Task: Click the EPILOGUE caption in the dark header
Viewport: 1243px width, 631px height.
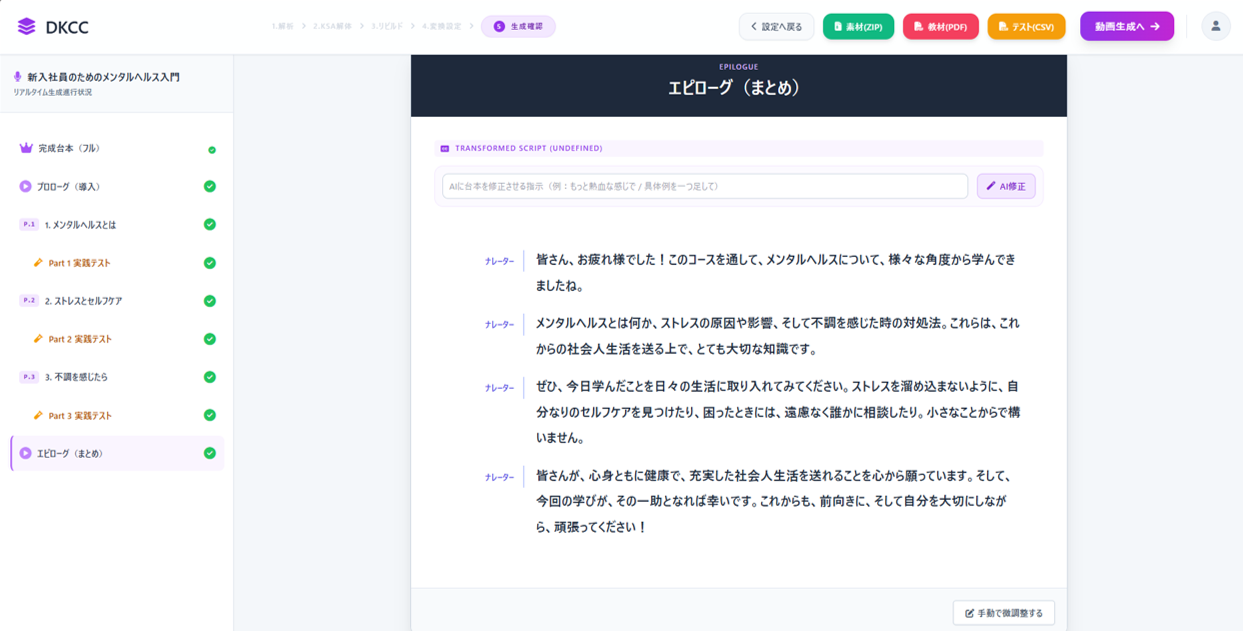Action: (x=738, y=67)
